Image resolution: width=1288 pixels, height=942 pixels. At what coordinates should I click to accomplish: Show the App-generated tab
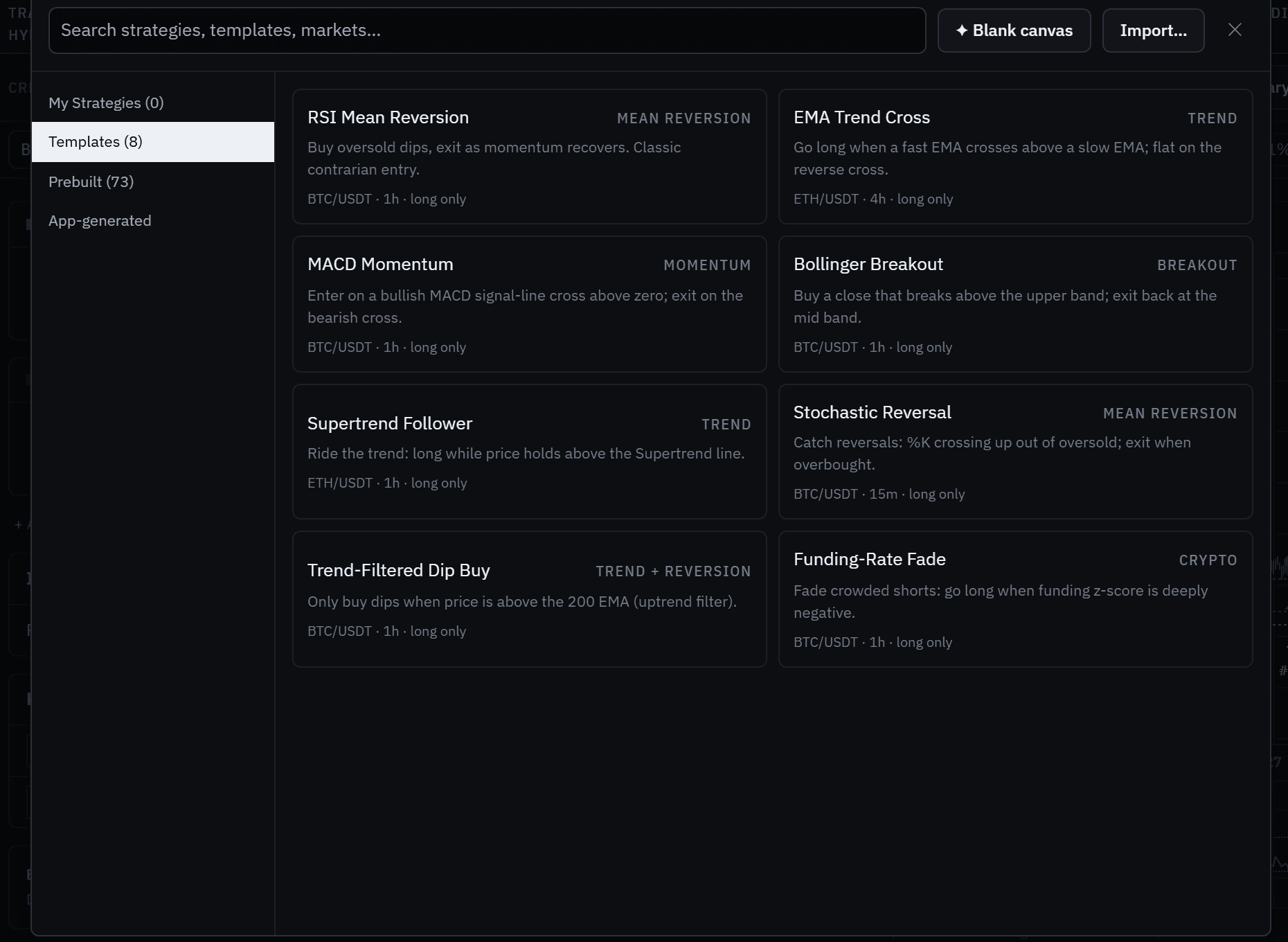(x=153, y=221)
